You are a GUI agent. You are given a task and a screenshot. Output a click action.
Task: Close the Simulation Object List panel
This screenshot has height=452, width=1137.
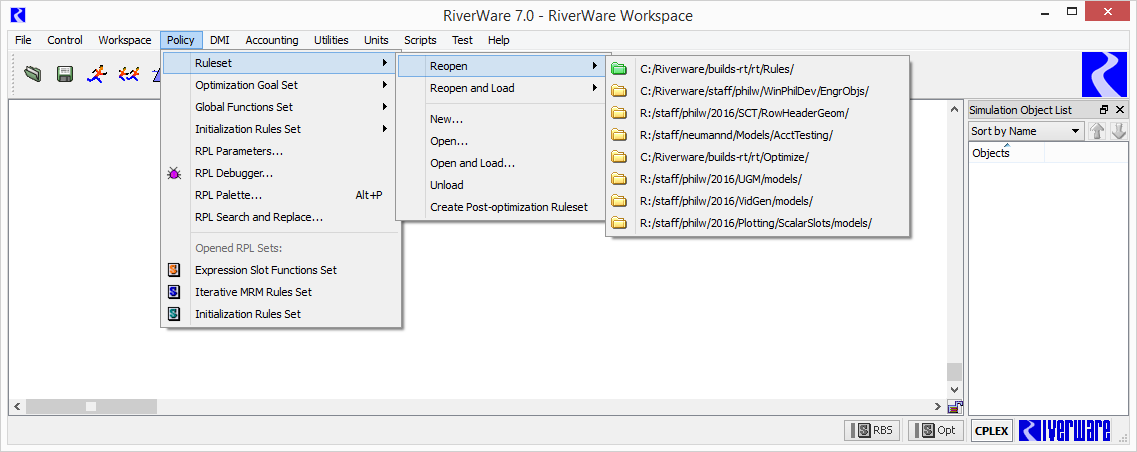pos(1120,110)
